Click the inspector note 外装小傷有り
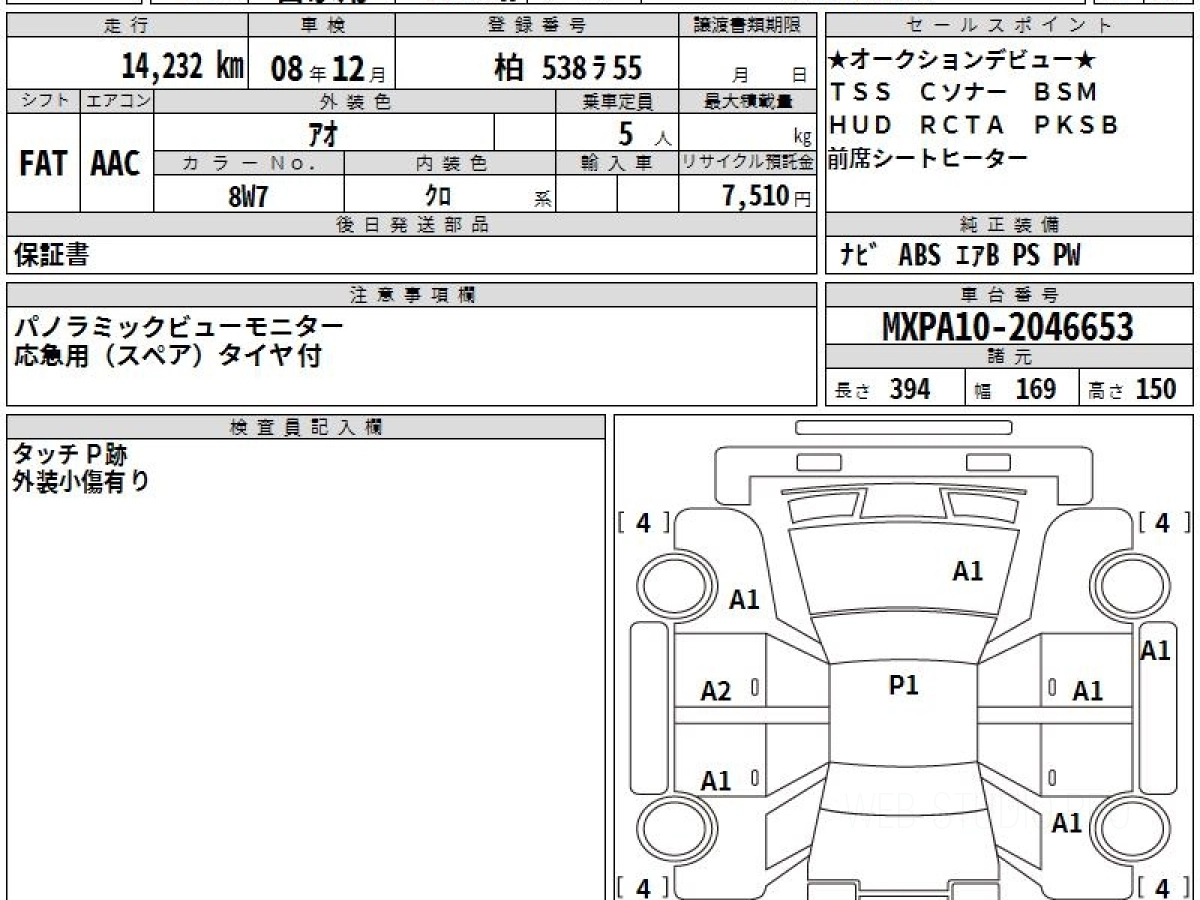 [x=81, y=482]
